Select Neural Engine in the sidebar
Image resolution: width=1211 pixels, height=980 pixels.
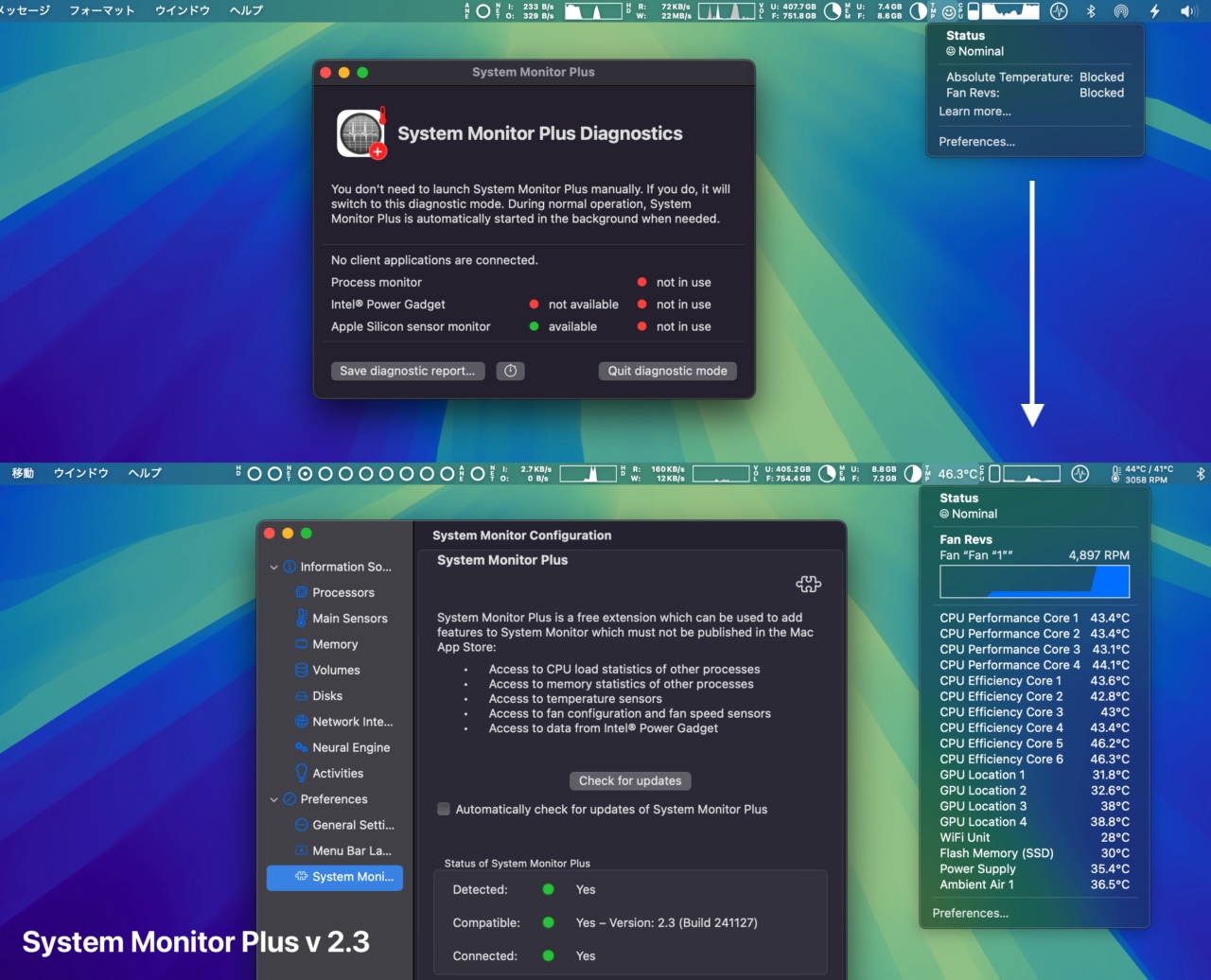click(342, 747)
